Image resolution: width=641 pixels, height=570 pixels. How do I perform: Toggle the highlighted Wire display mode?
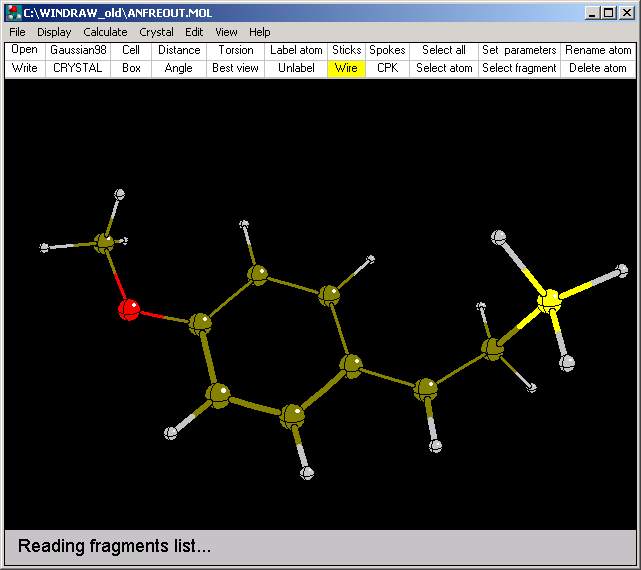346,68
